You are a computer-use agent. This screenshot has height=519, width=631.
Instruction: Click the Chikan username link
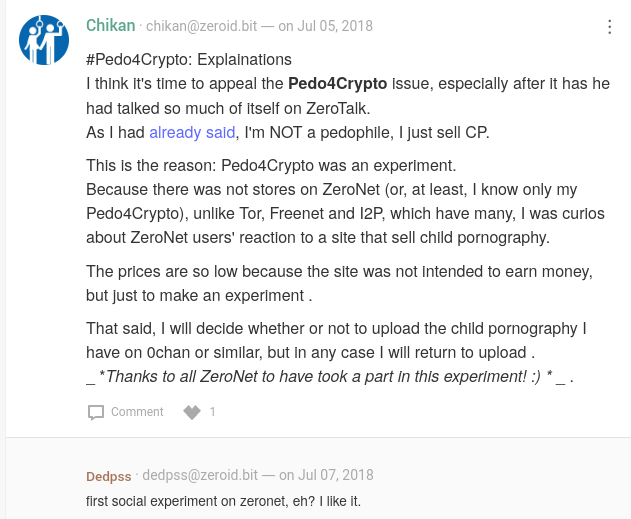[110, 26]
